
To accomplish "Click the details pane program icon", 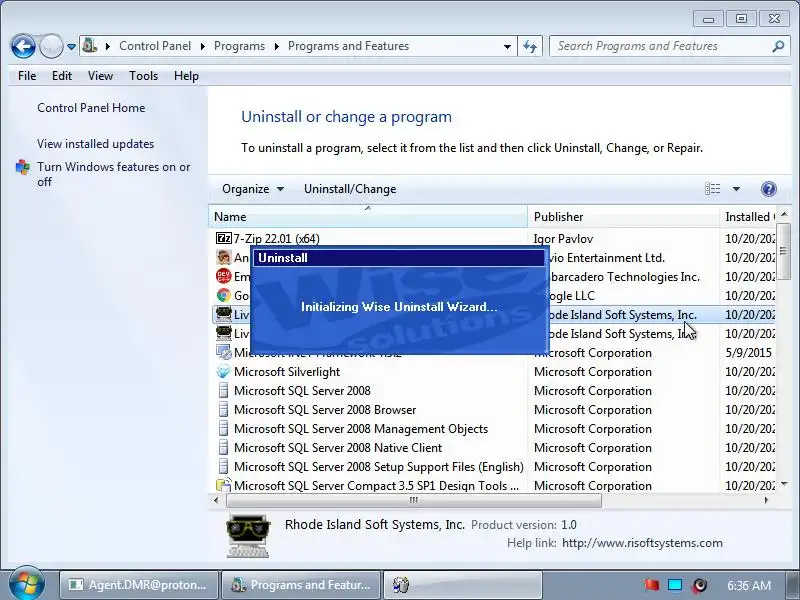I will 248,536.
